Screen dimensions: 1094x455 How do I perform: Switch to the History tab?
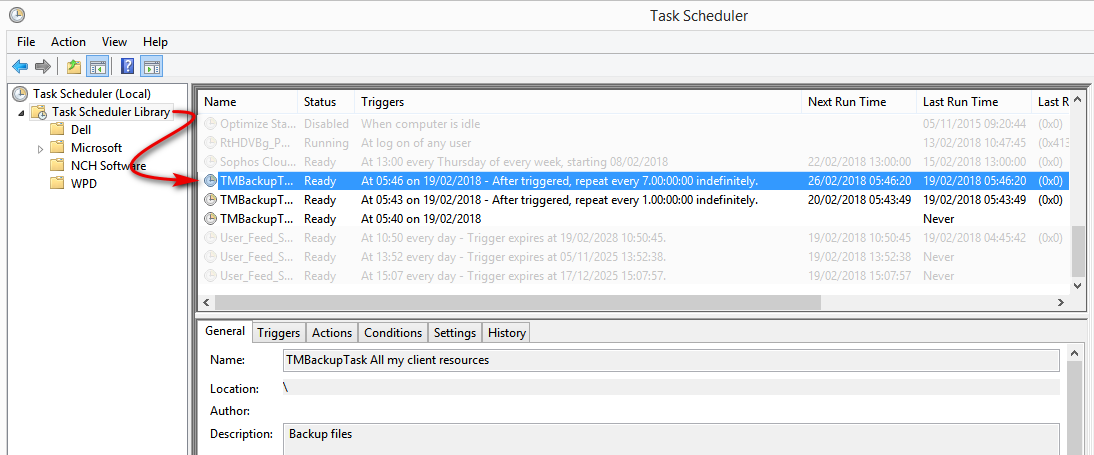(x=507, y=333)
